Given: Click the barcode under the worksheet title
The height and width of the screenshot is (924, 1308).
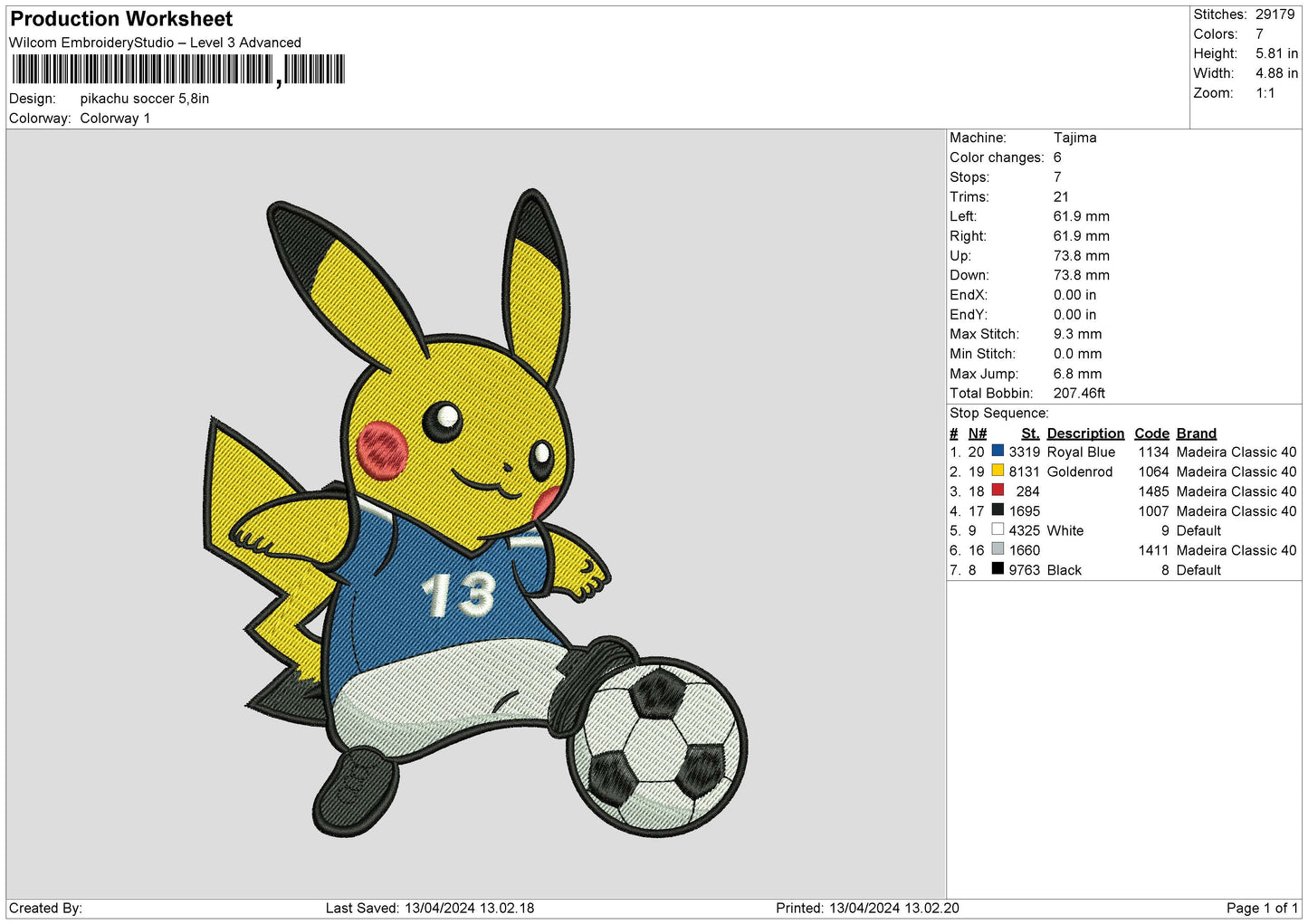Looking at the screenshot, I should [x=178, y=70].
